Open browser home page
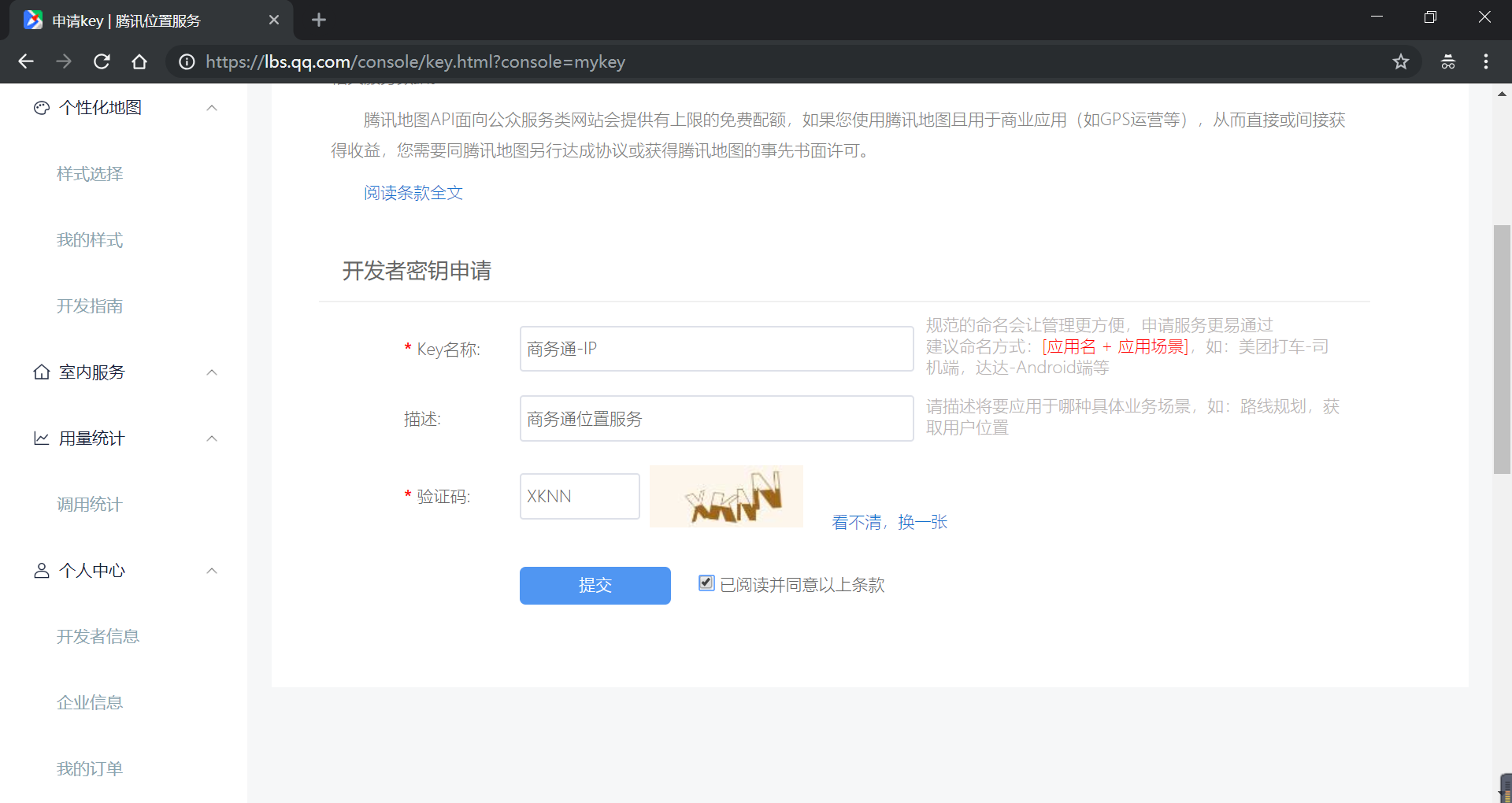The width and height of the screenshot is (1512, 803). pyautogui.click(x=139, y=61)
